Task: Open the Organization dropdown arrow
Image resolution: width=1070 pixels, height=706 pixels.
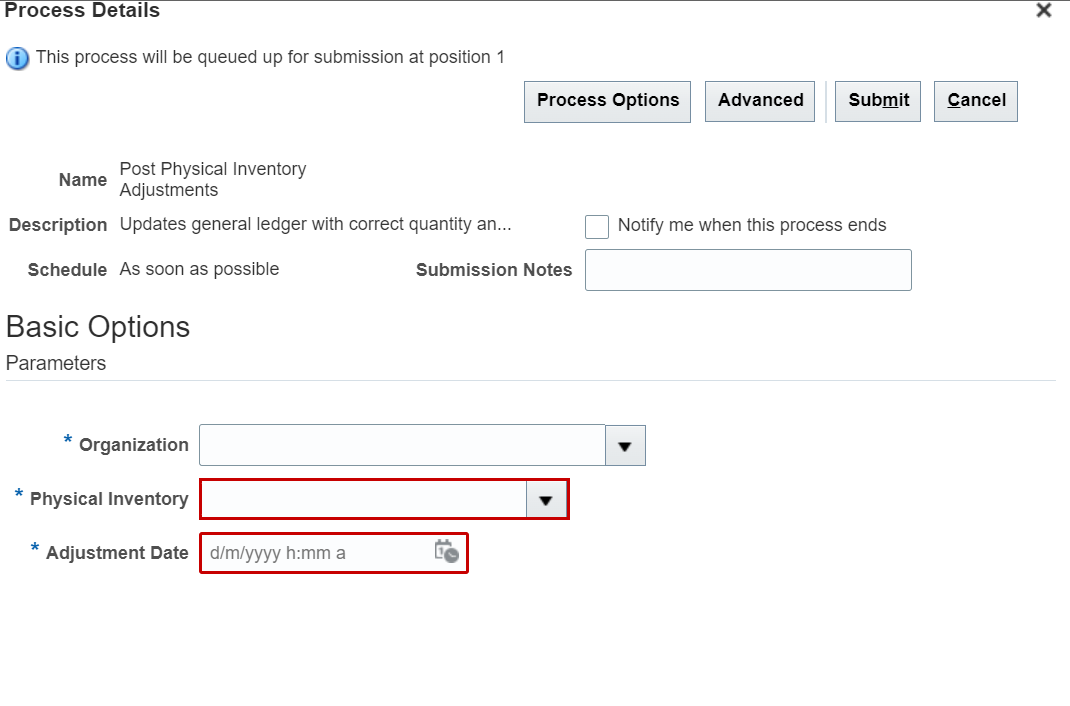Action: click(625, 445)
